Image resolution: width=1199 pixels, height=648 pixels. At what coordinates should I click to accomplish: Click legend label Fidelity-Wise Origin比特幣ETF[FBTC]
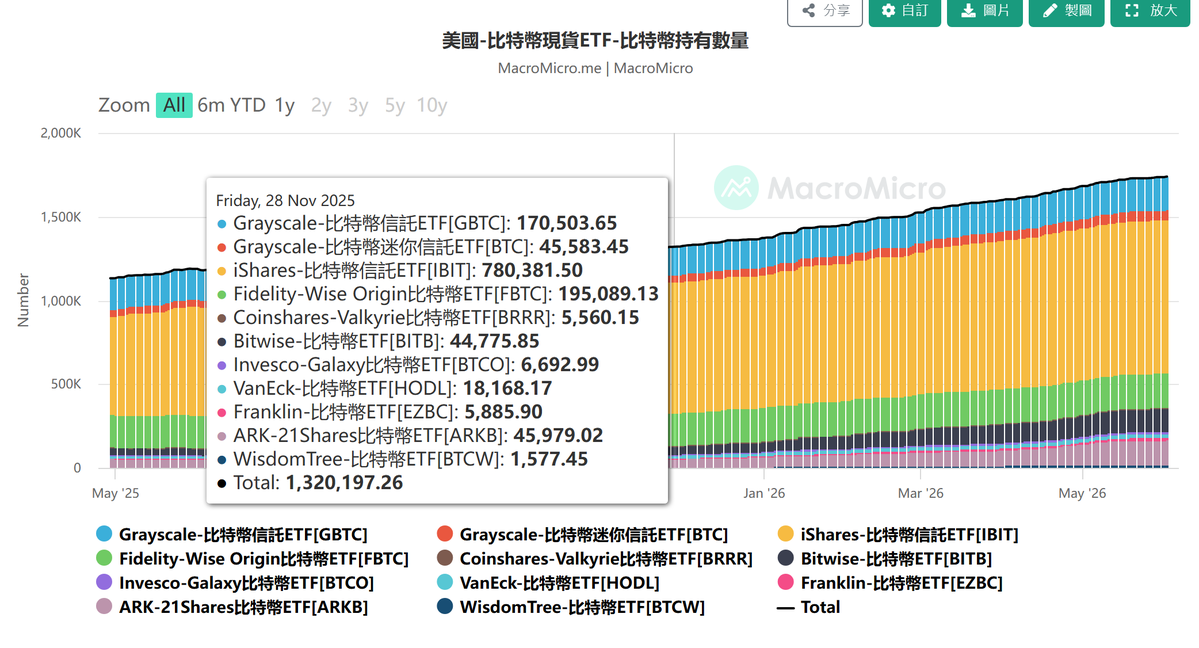(x=264, y=559)
